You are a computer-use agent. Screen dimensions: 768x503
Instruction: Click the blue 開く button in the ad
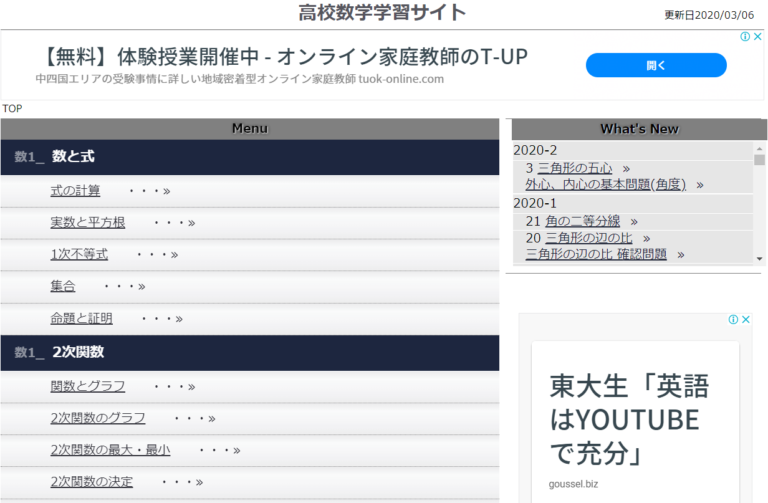click(656, 65)
